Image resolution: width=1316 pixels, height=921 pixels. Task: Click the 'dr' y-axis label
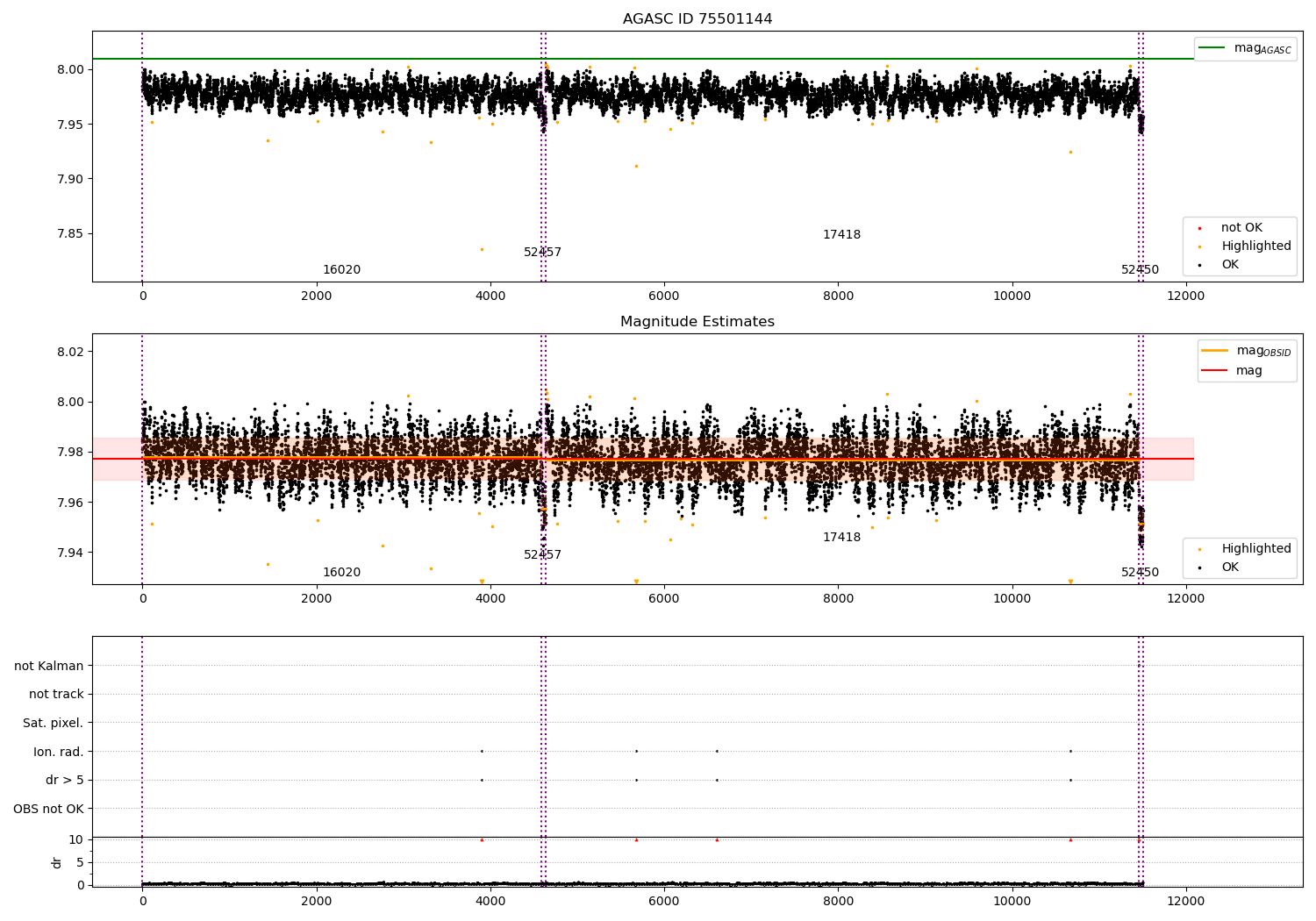tap(57, 862)
